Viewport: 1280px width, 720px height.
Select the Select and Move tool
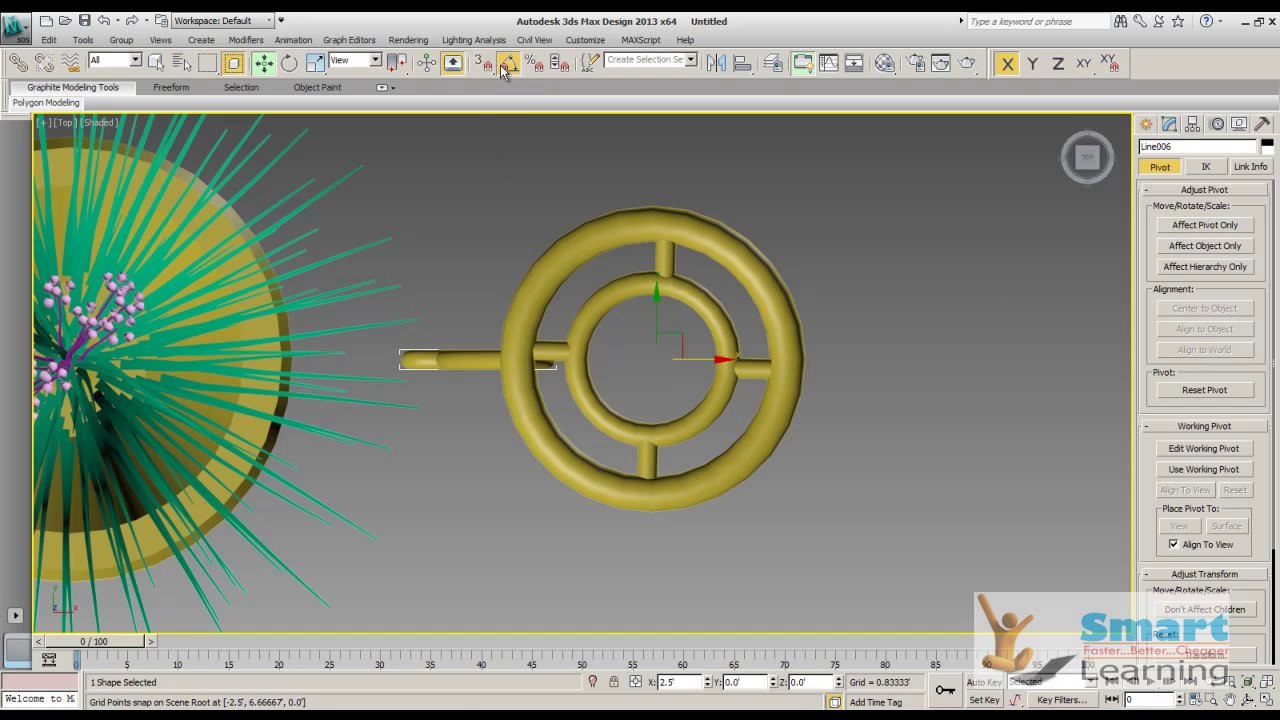point(264,63)
